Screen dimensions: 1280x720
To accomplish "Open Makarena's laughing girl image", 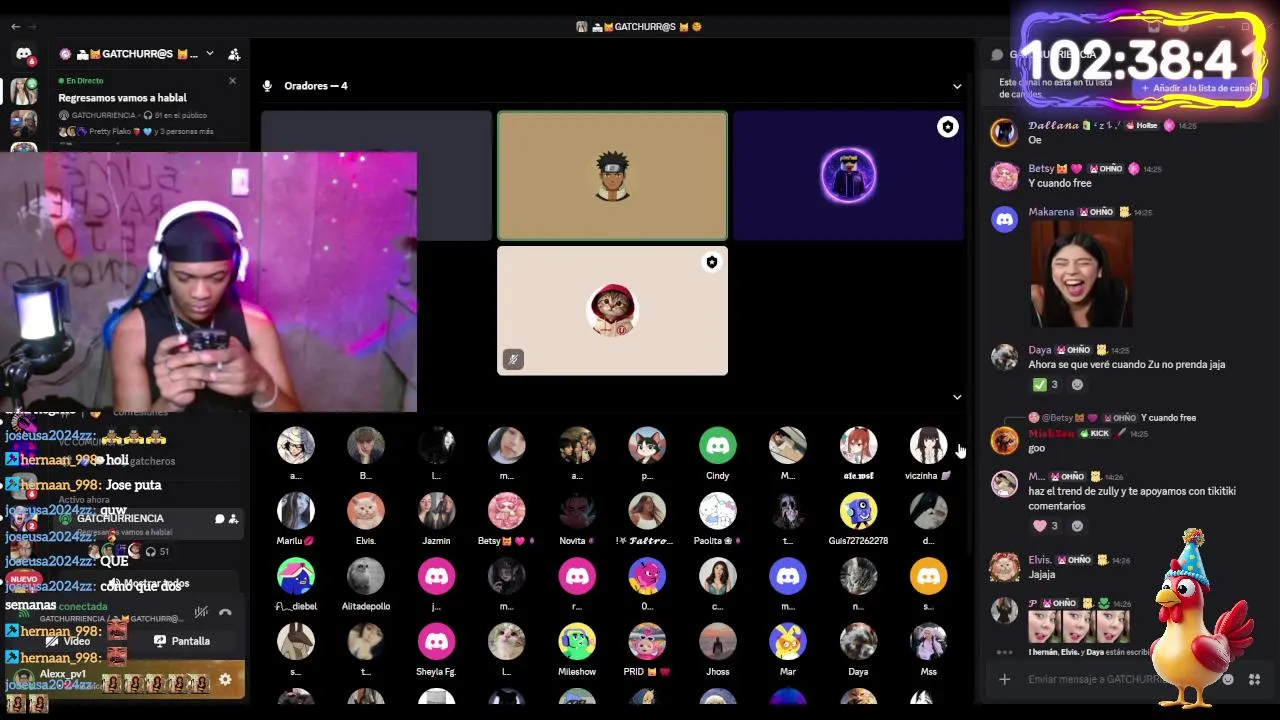I will [x=1081, y=274].
